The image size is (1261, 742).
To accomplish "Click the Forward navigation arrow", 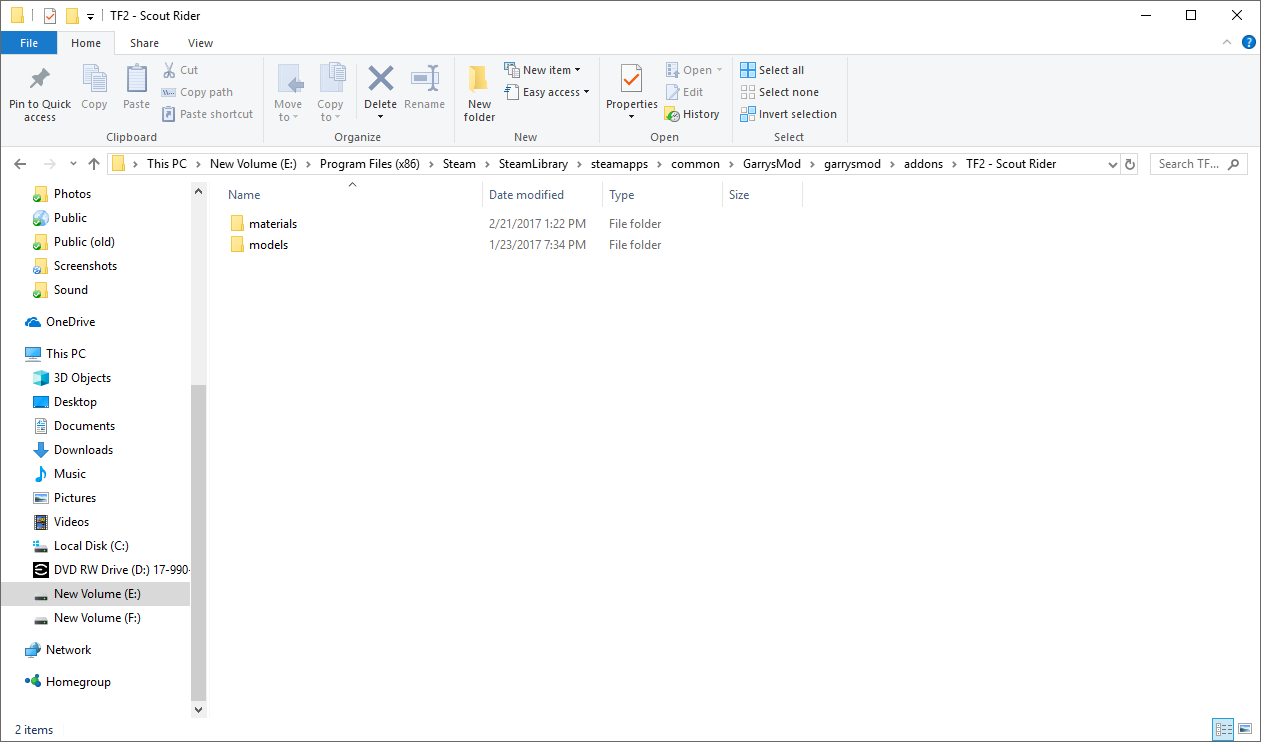I will point(50,164).
